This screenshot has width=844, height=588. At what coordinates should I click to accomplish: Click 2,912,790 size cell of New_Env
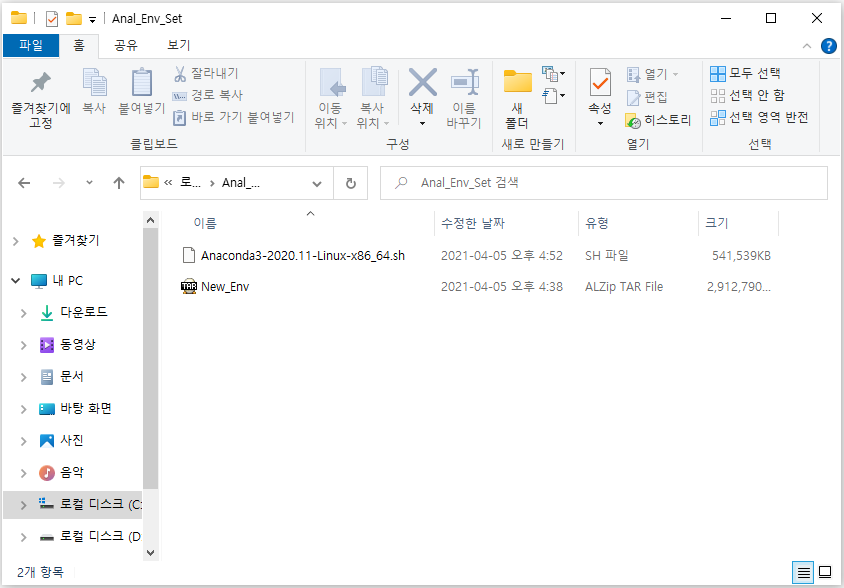click(x=738, y=287)
